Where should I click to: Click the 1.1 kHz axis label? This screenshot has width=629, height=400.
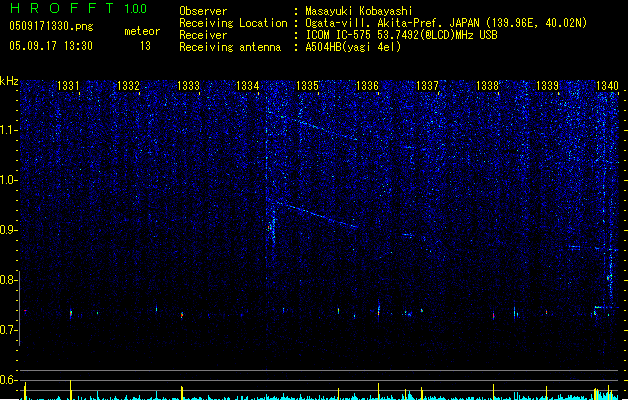8,130
